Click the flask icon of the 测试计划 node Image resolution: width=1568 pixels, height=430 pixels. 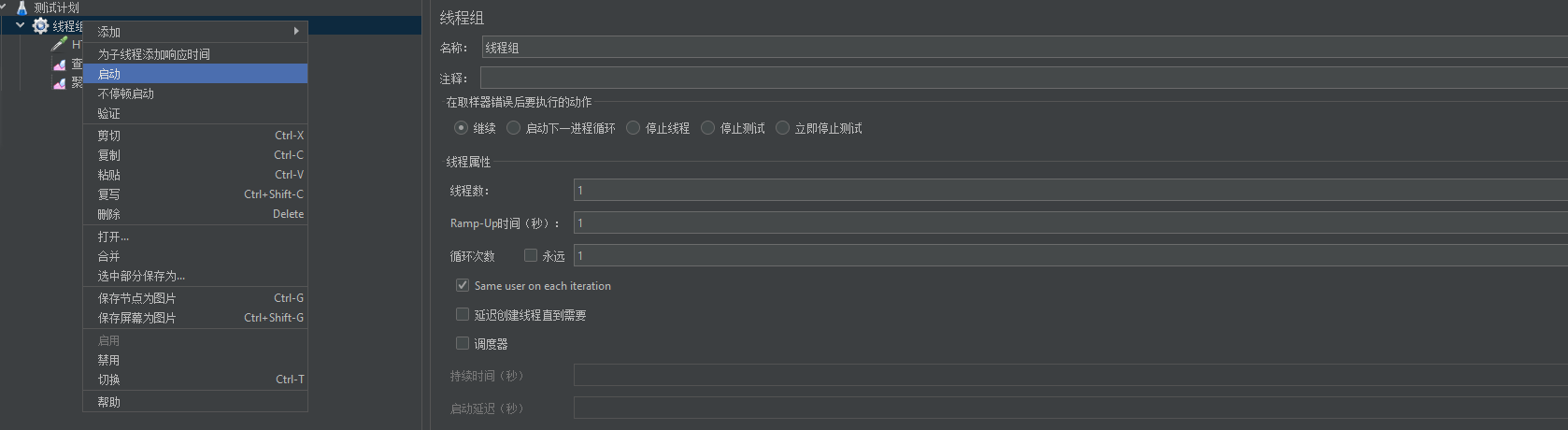click(22, 7)
